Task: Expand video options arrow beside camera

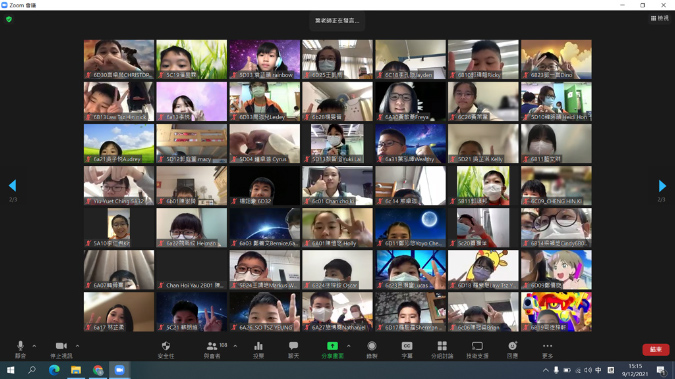Action: (x=77, y=346)
